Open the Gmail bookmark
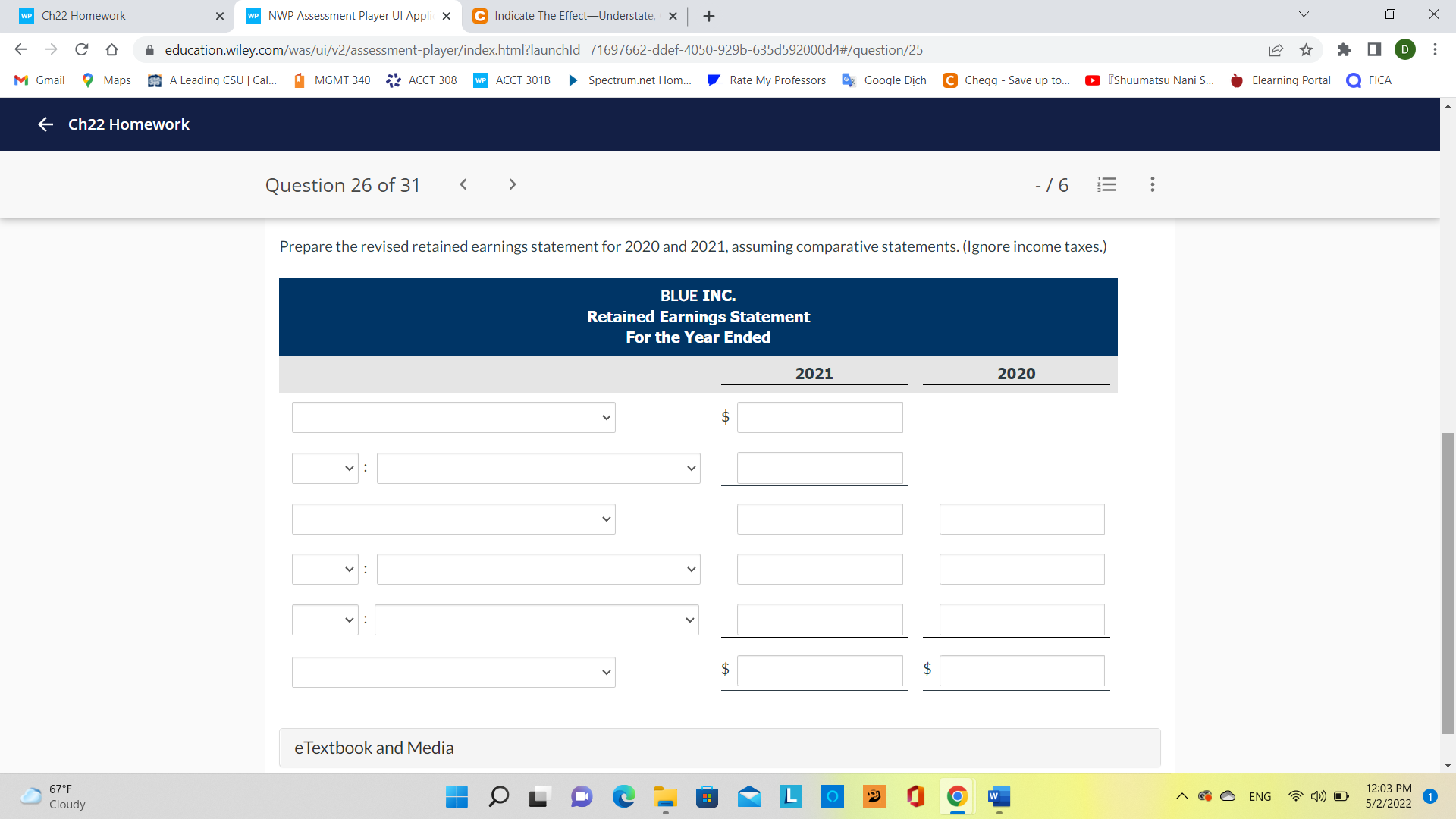The width and height of the screenshot is (1456, 819). 38,80
